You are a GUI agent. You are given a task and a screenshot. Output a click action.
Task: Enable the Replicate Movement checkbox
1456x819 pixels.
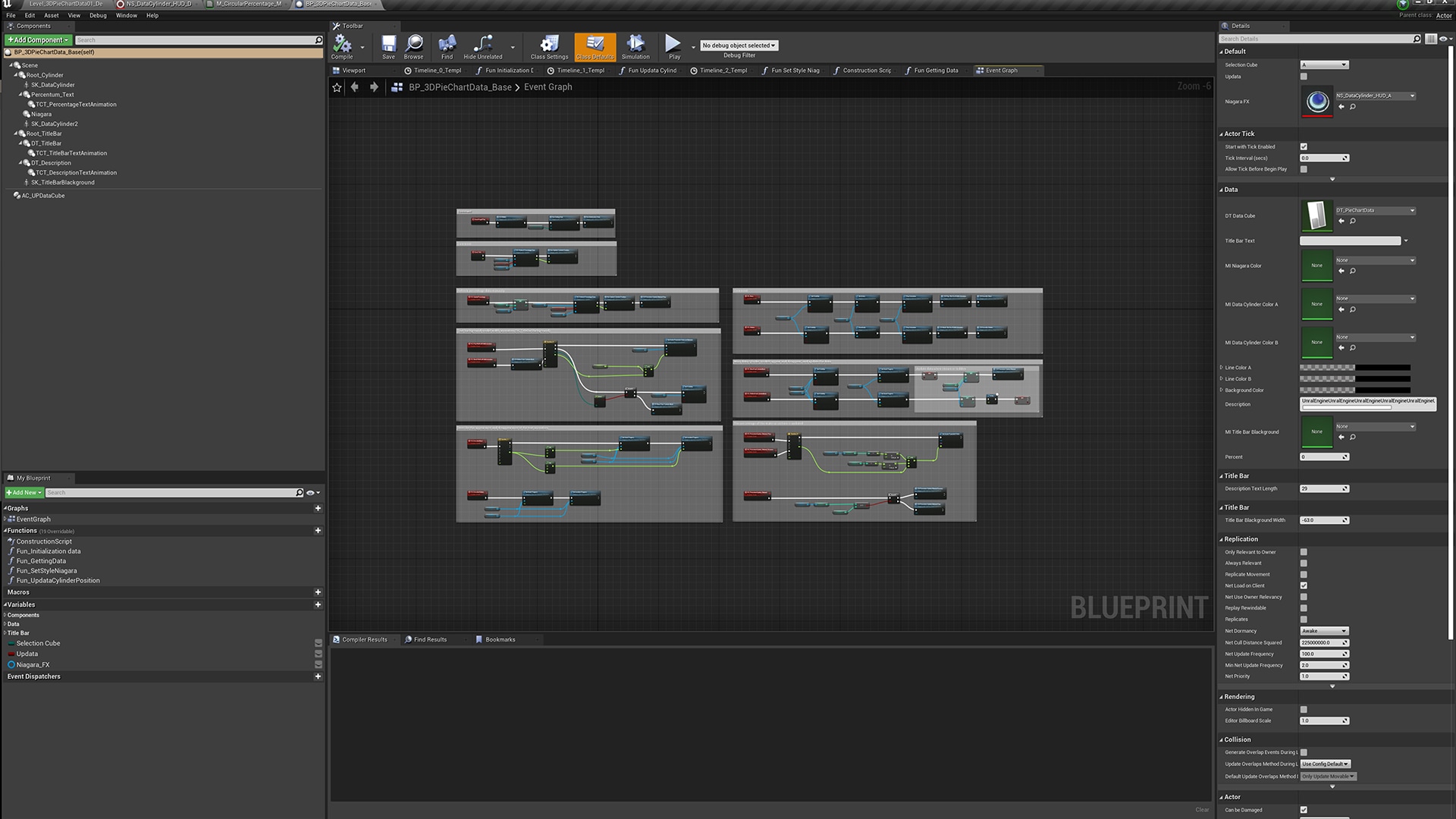[x=1304, y=574]
